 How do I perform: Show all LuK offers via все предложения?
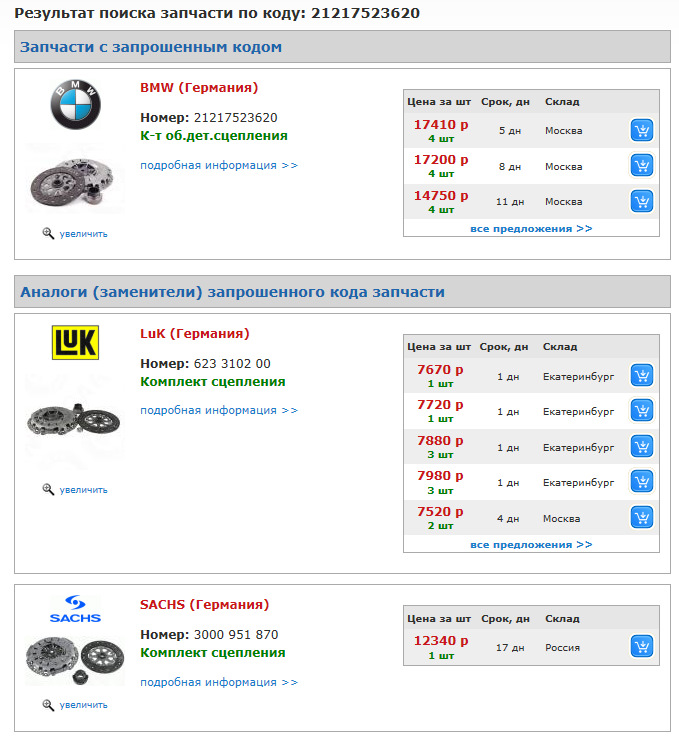(x=531, y=545)
